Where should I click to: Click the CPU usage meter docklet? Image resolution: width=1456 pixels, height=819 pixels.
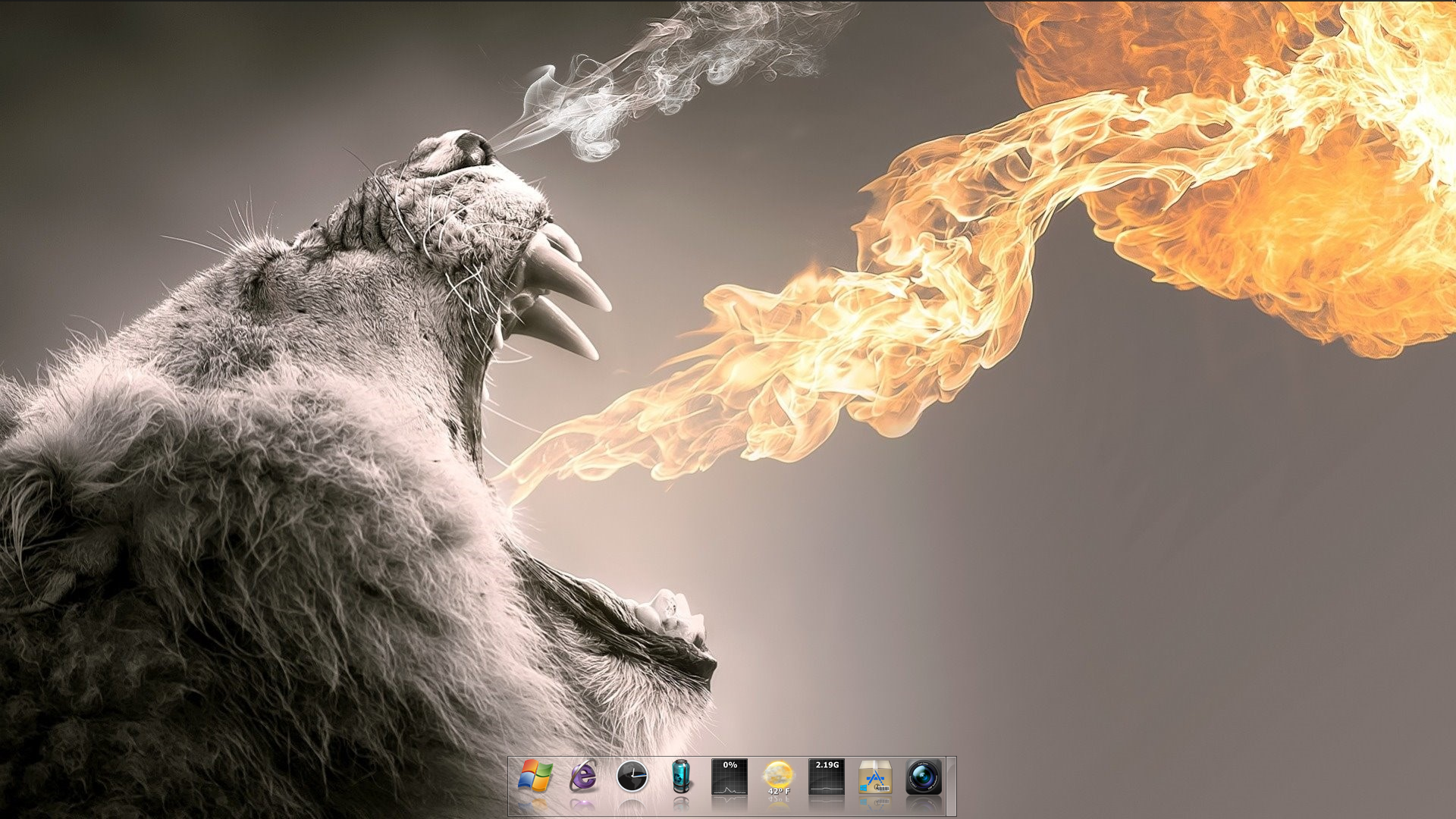click(x=730, y=778)
